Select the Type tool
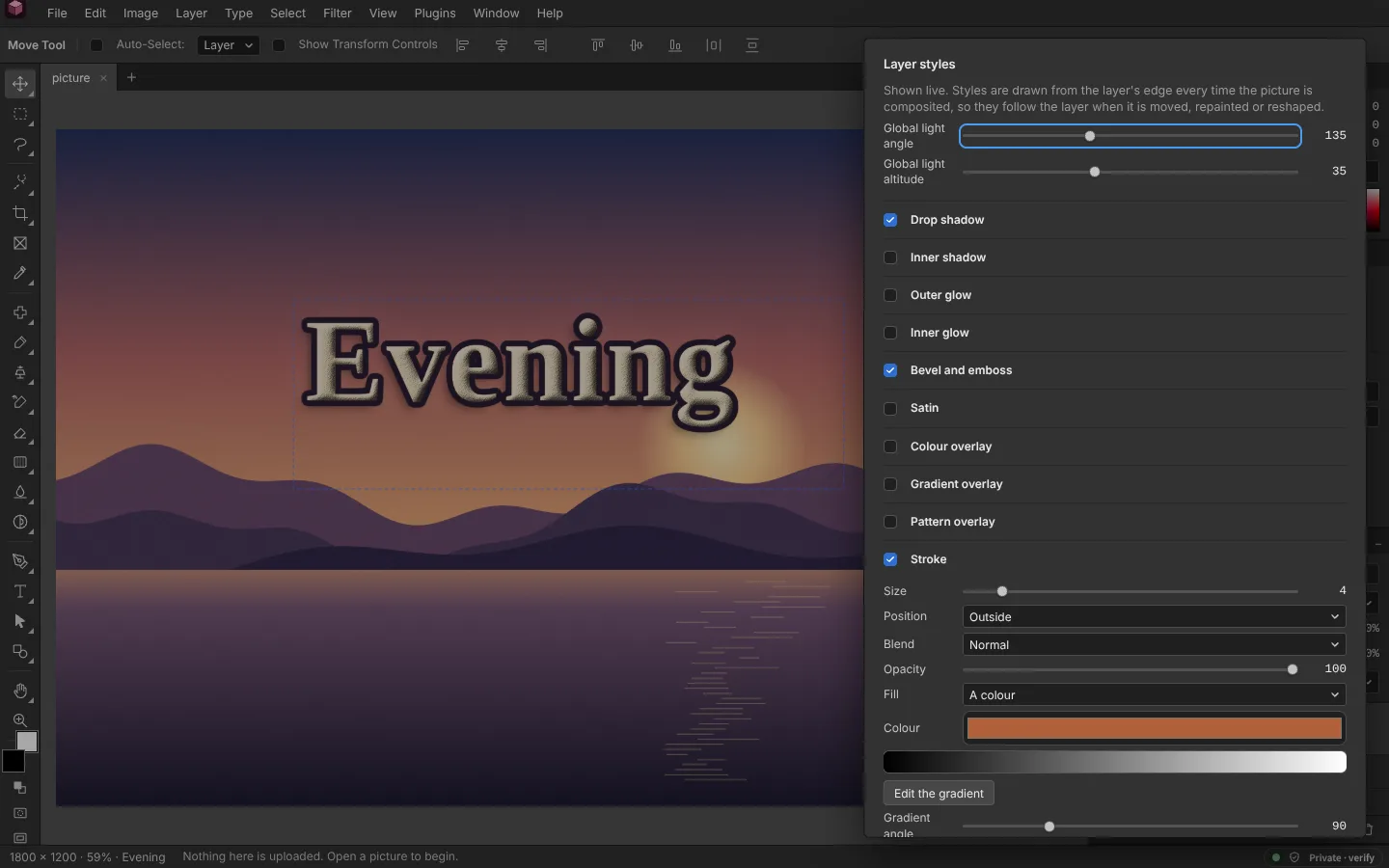This screenshot has width=1389, height=868. [x=20, y=592]
